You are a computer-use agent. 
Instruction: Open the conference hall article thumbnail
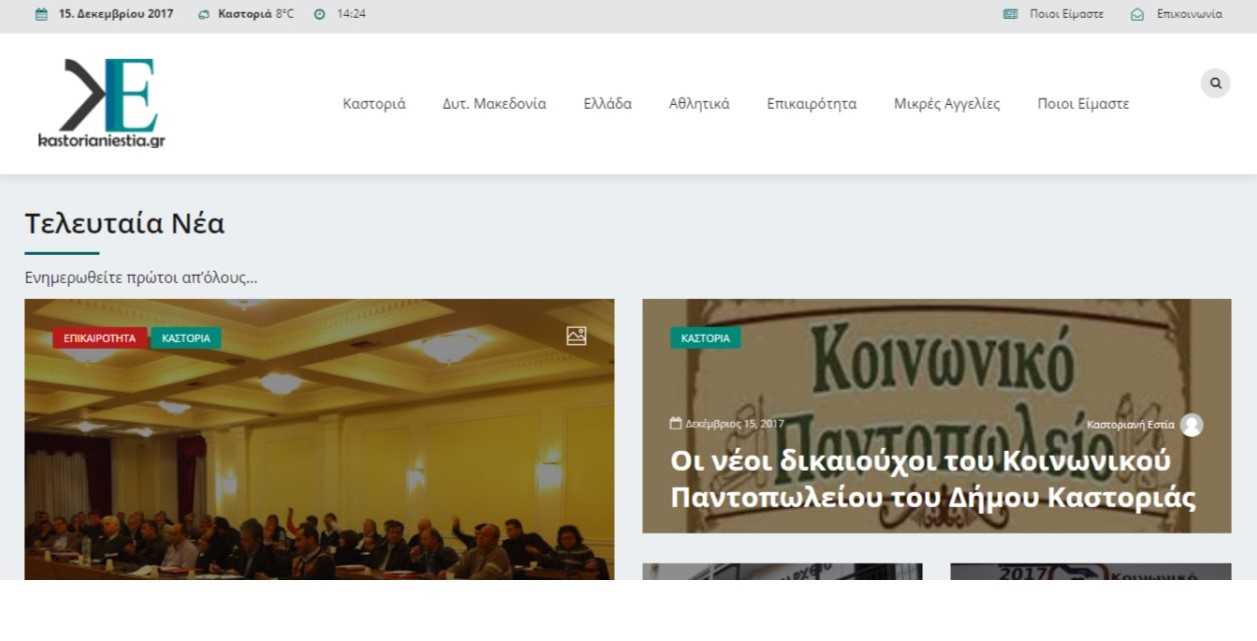coord(319,460)
